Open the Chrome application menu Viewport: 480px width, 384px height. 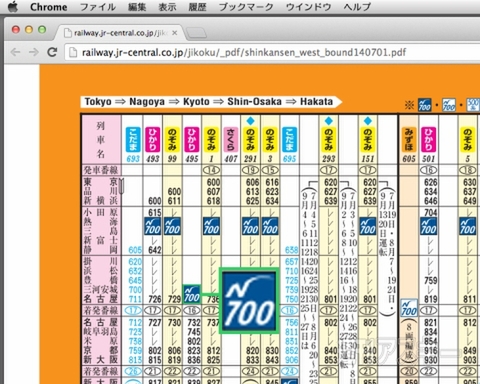click(48, 7)
